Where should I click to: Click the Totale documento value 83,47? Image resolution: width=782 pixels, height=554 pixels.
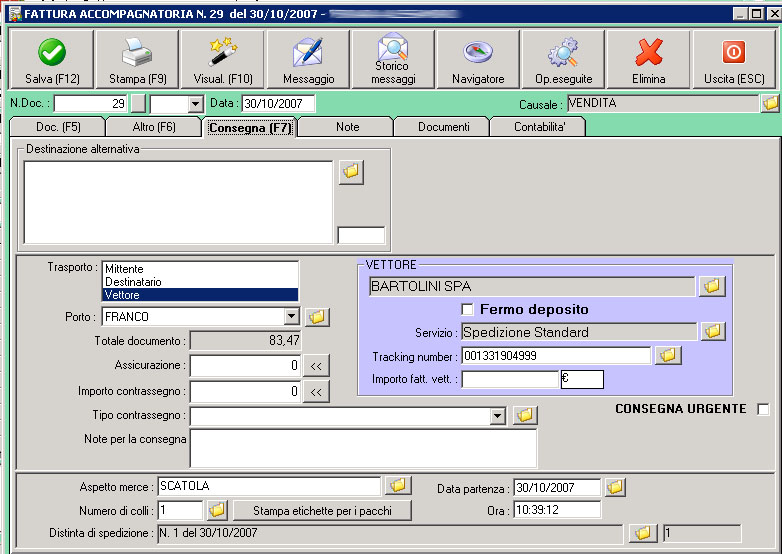coord(245,341)
